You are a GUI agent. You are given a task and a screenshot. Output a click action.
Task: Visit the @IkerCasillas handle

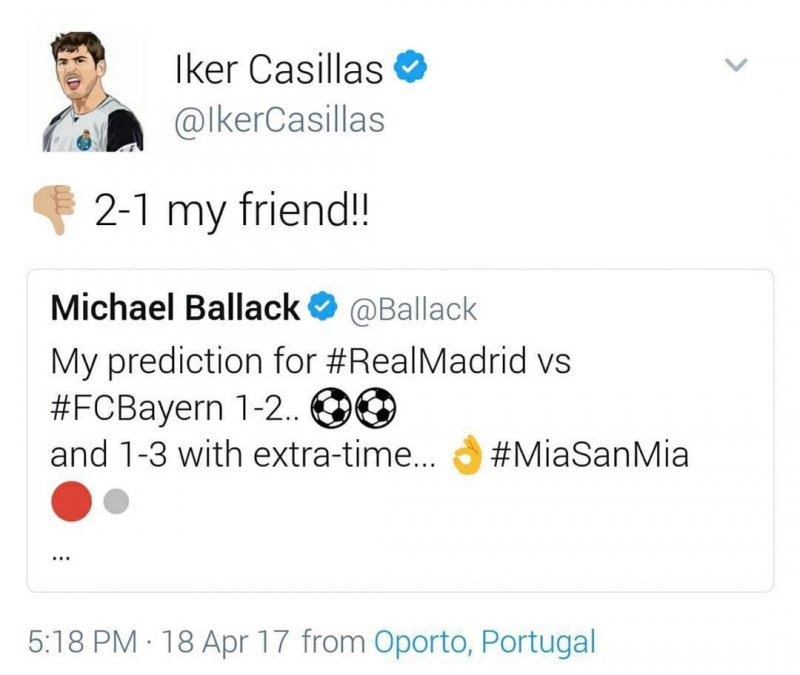[279, 120]
